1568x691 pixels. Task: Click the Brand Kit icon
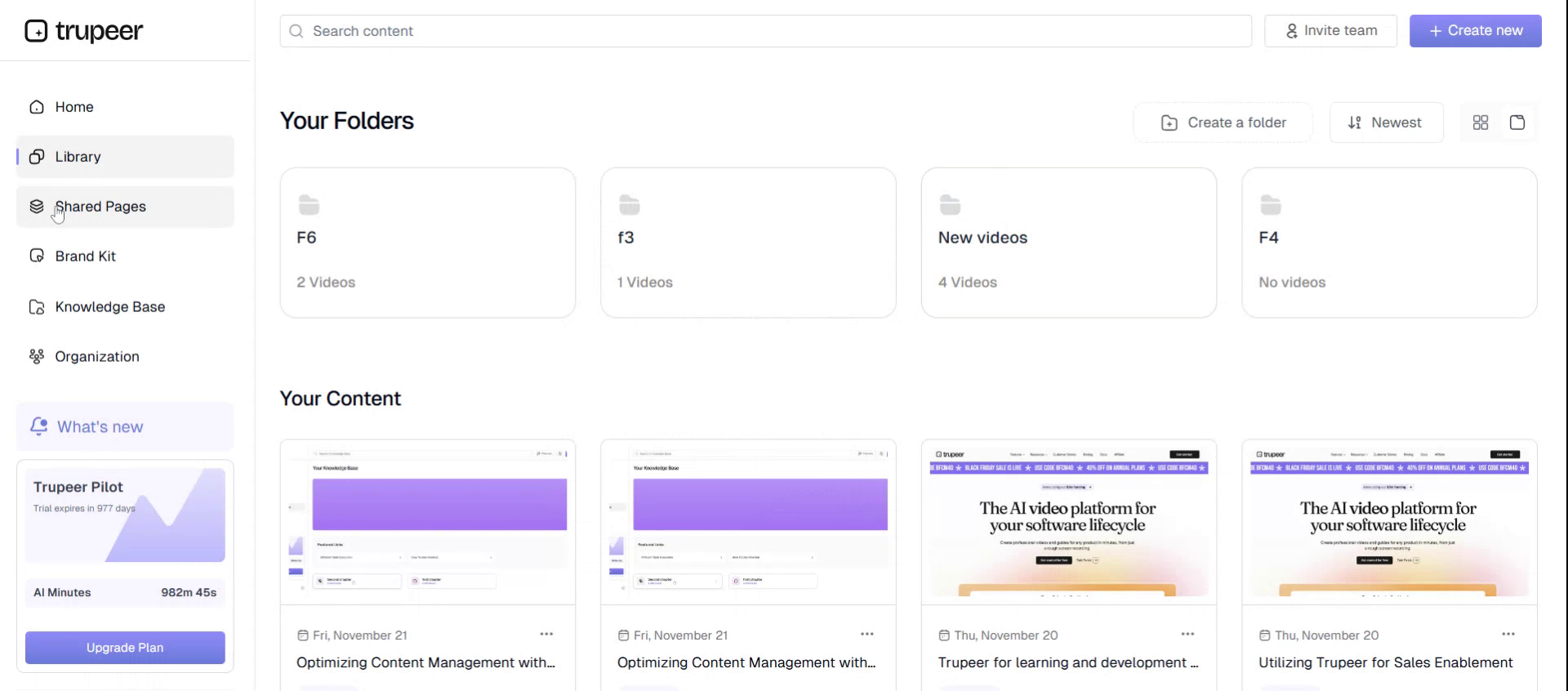[x=37, y=256]
